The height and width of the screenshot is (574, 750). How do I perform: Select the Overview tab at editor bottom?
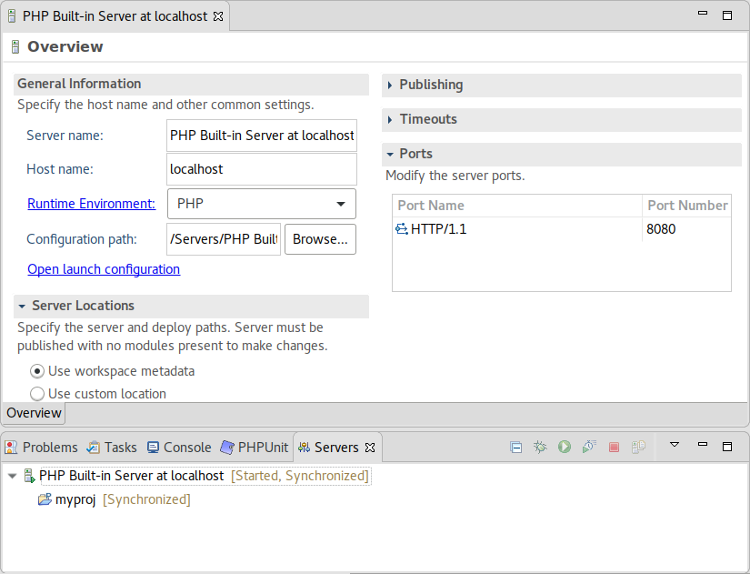tap(33, 413)
